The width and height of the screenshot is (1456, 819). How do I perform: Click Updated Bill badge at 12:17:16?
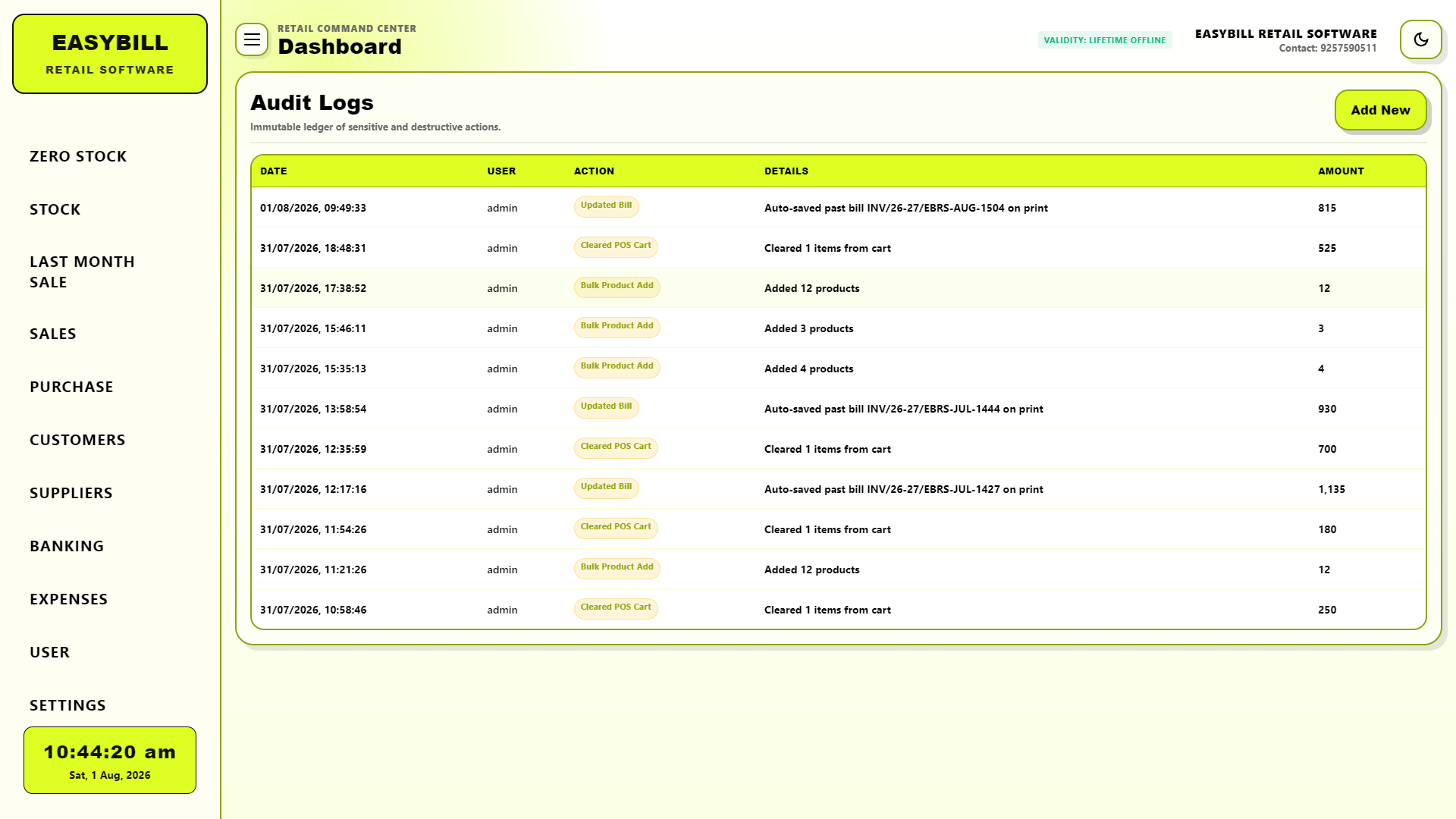(x=606, y=488)
